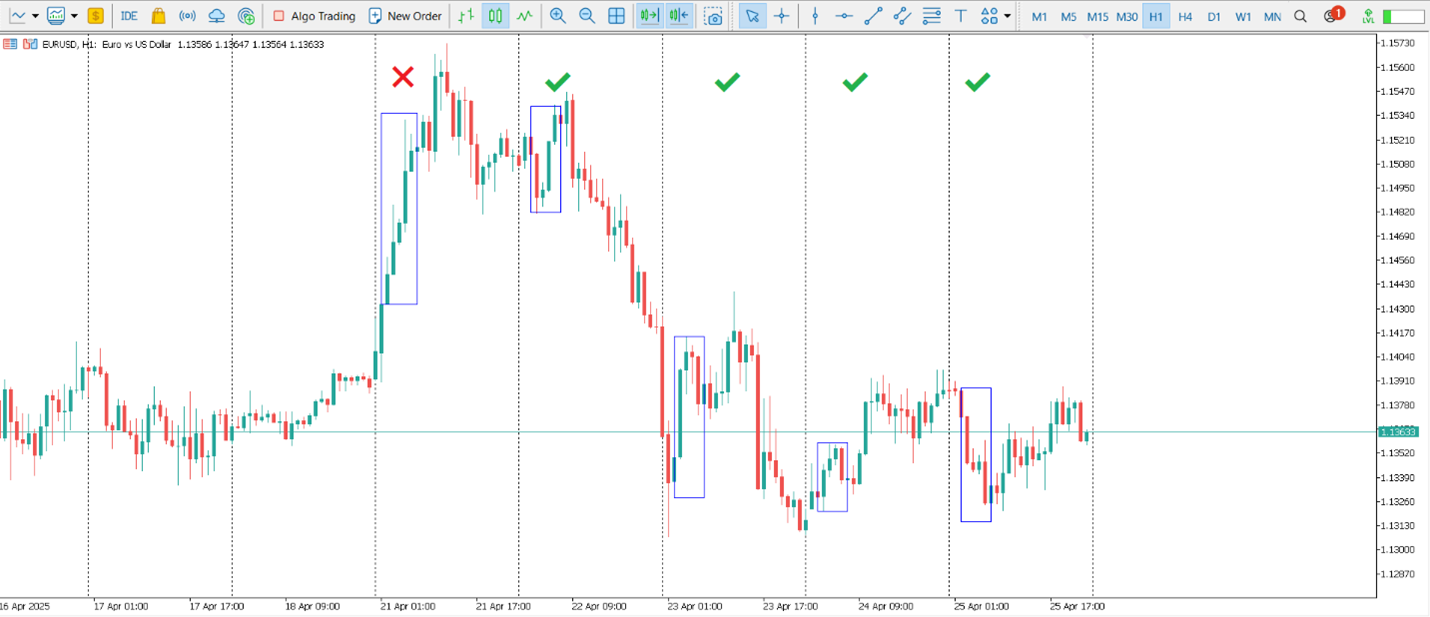The height and width of the screenshot is (617, 1430).
Task: Switch to the M15 timeframe
Action: point(1097,16)
